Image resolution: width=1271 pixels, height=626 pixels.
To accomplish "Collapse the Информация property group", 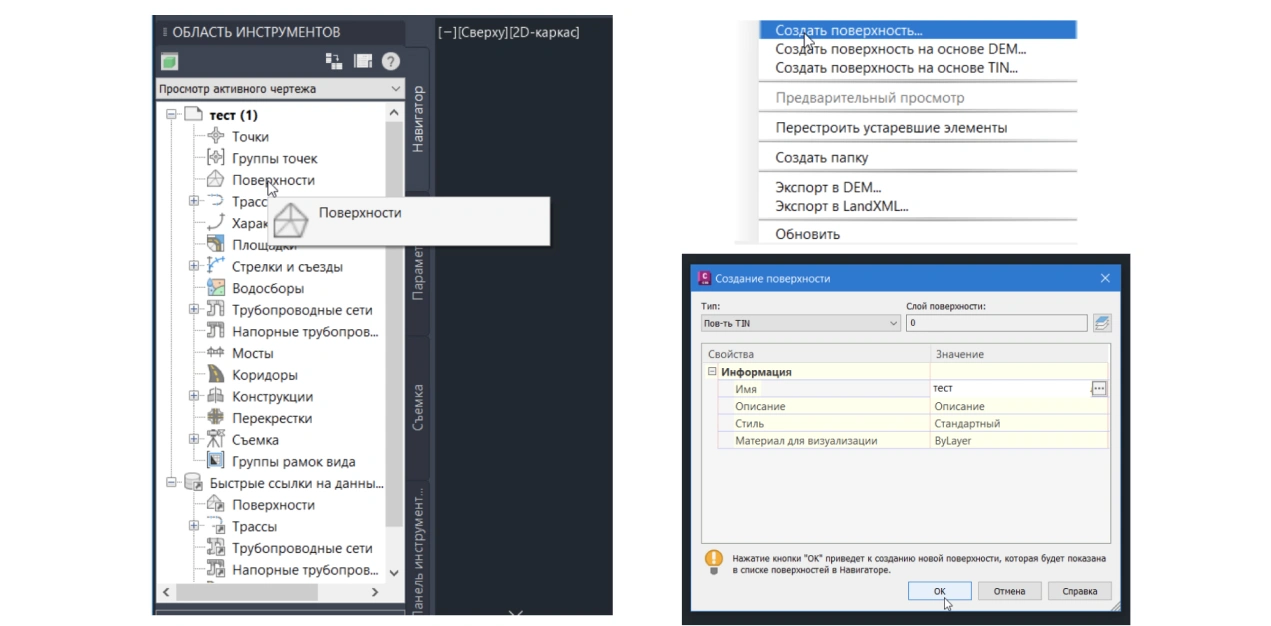I will [713, 372].
